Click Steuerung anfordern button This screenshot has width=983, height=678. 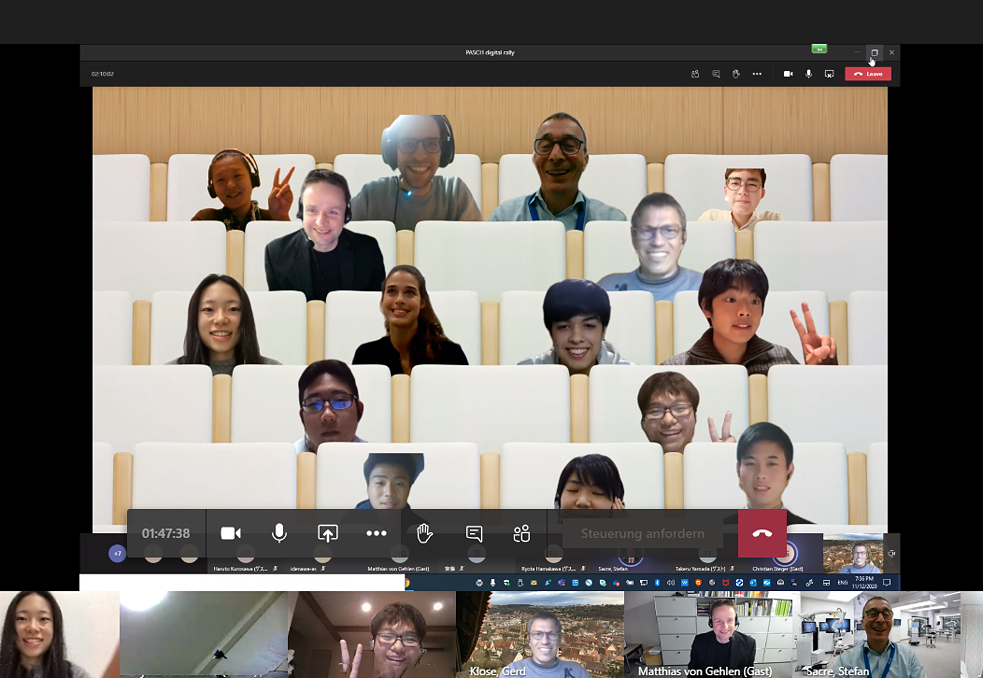(x=642, y=534)
